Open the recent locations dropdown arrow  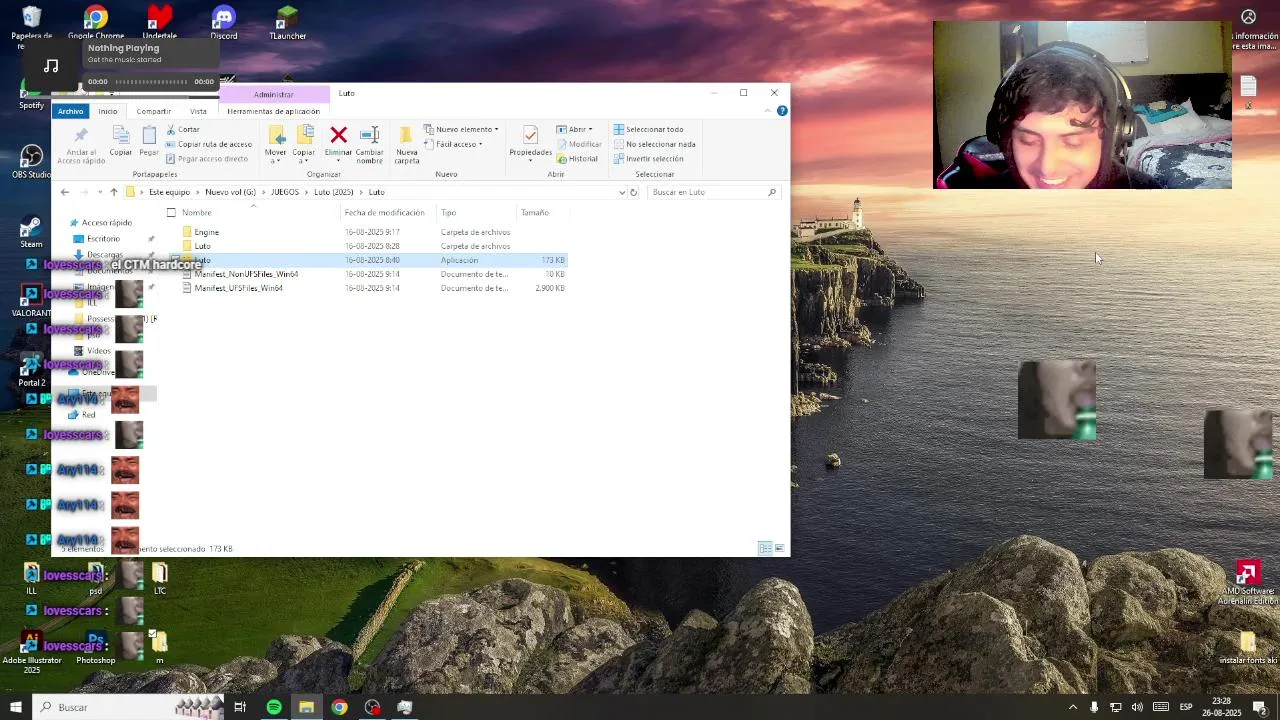tap(101, 192)
